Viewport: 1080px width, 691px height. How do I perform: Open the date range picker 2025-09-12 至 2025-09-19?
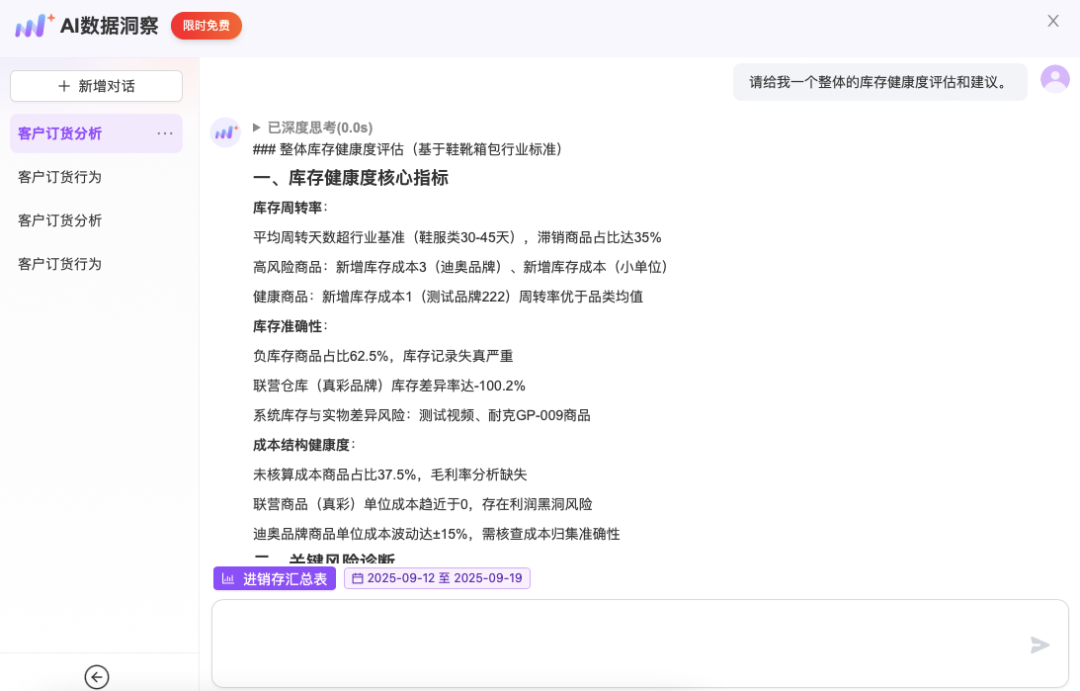(436, 578)
